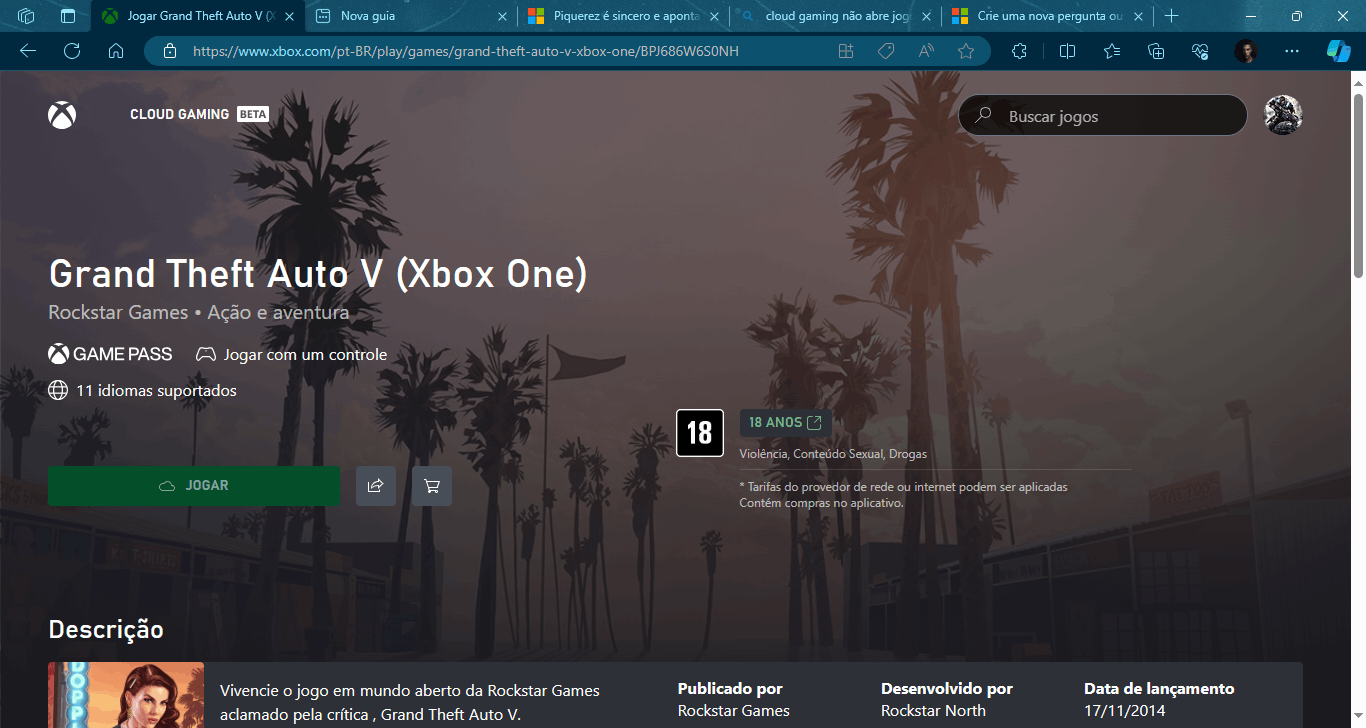1366x728 pixels.
Task: Click the game description thumbnail image
Action: 126,695
